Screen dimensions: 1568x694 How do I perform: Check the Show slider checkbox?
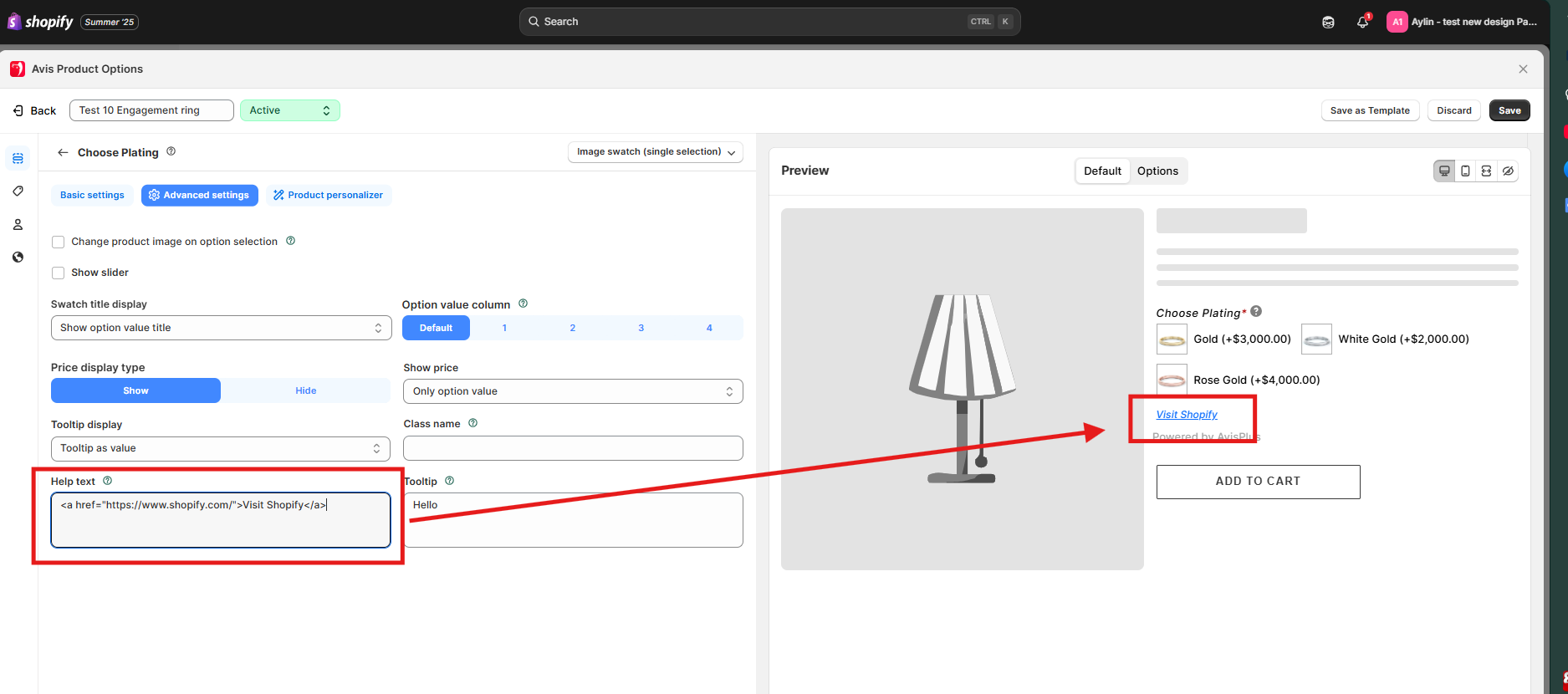coord(59,273)
